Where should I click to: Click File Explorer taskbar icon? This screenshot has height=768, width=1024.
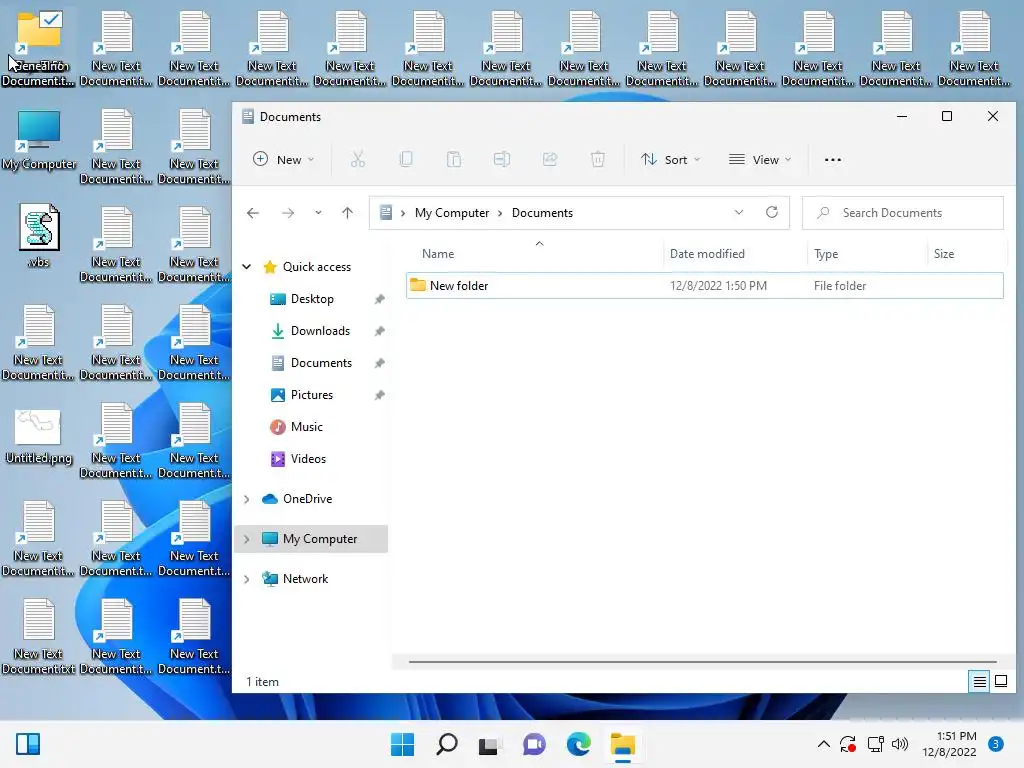[622, 744]
